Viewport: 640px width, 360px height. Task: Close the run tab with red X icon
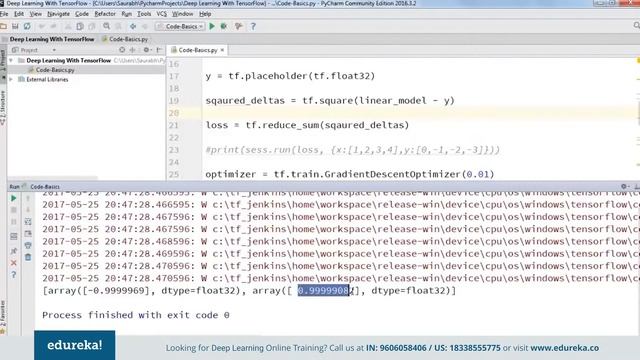pos(13,263)
